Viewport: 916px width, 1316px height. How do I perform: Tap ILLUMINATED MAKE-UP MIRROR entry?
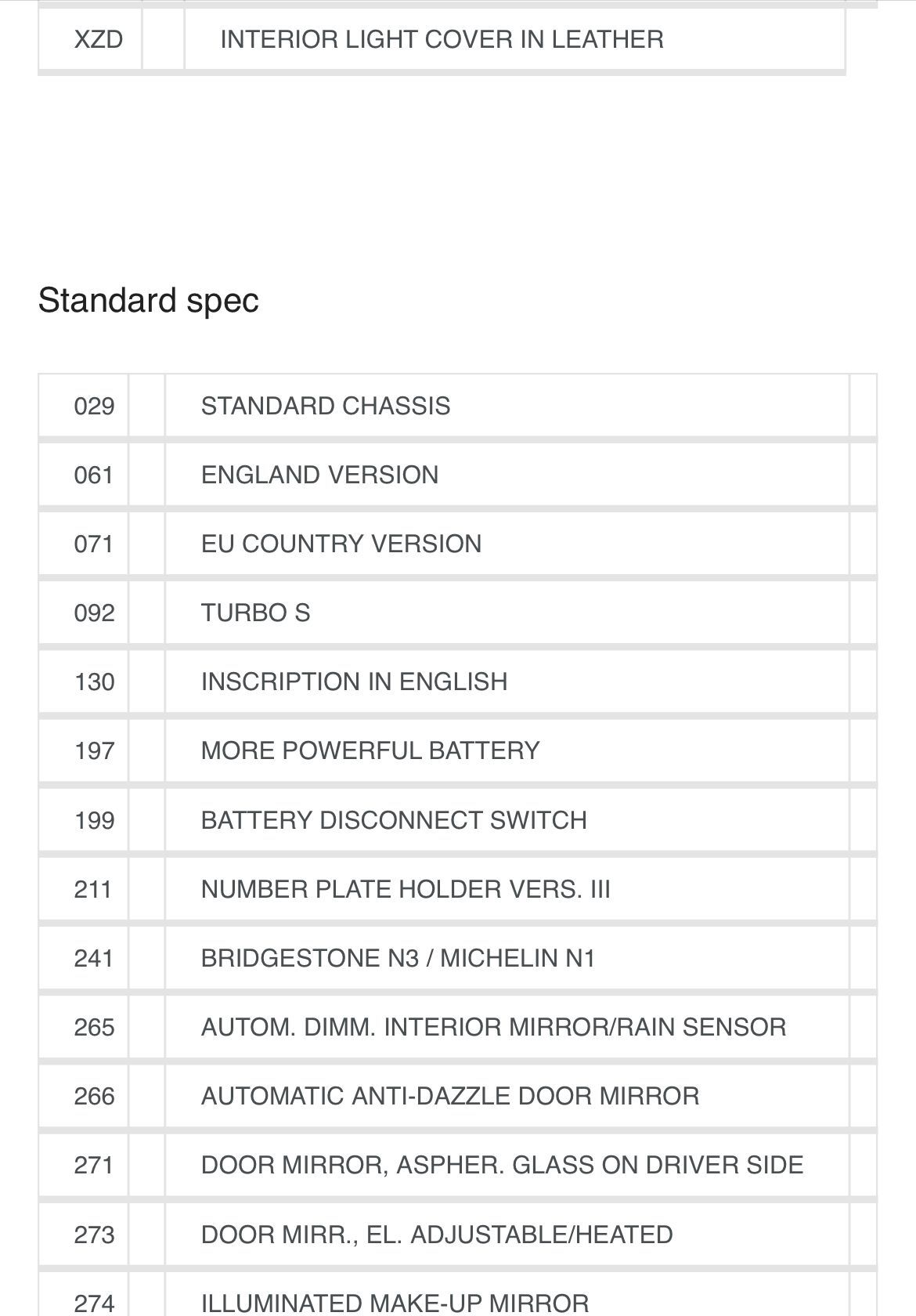(x=395, y=1303)
